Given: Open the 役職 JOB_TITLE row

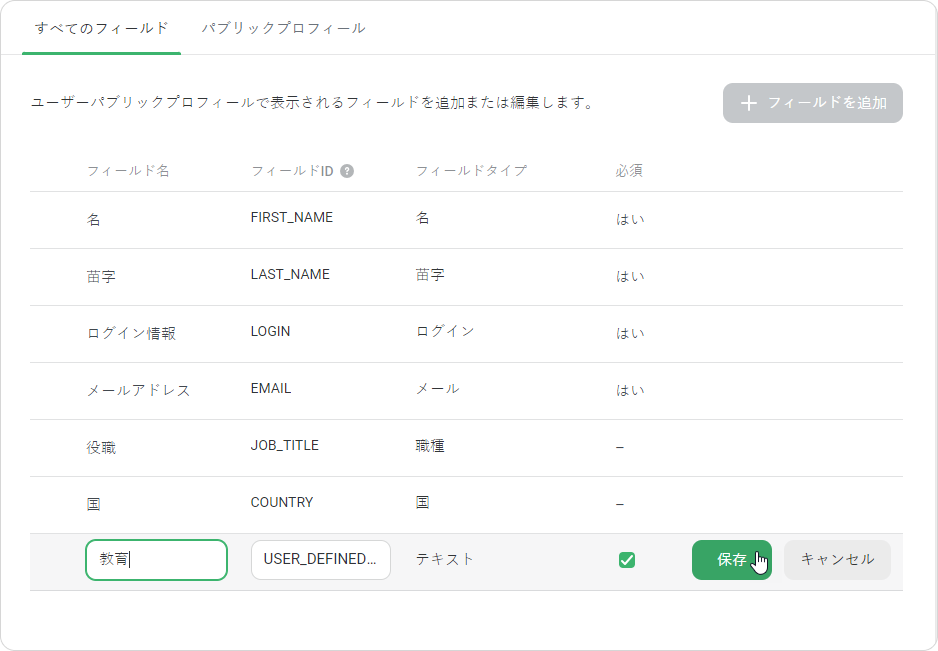Looking at the screenshot, I should [x=466, y=448].
